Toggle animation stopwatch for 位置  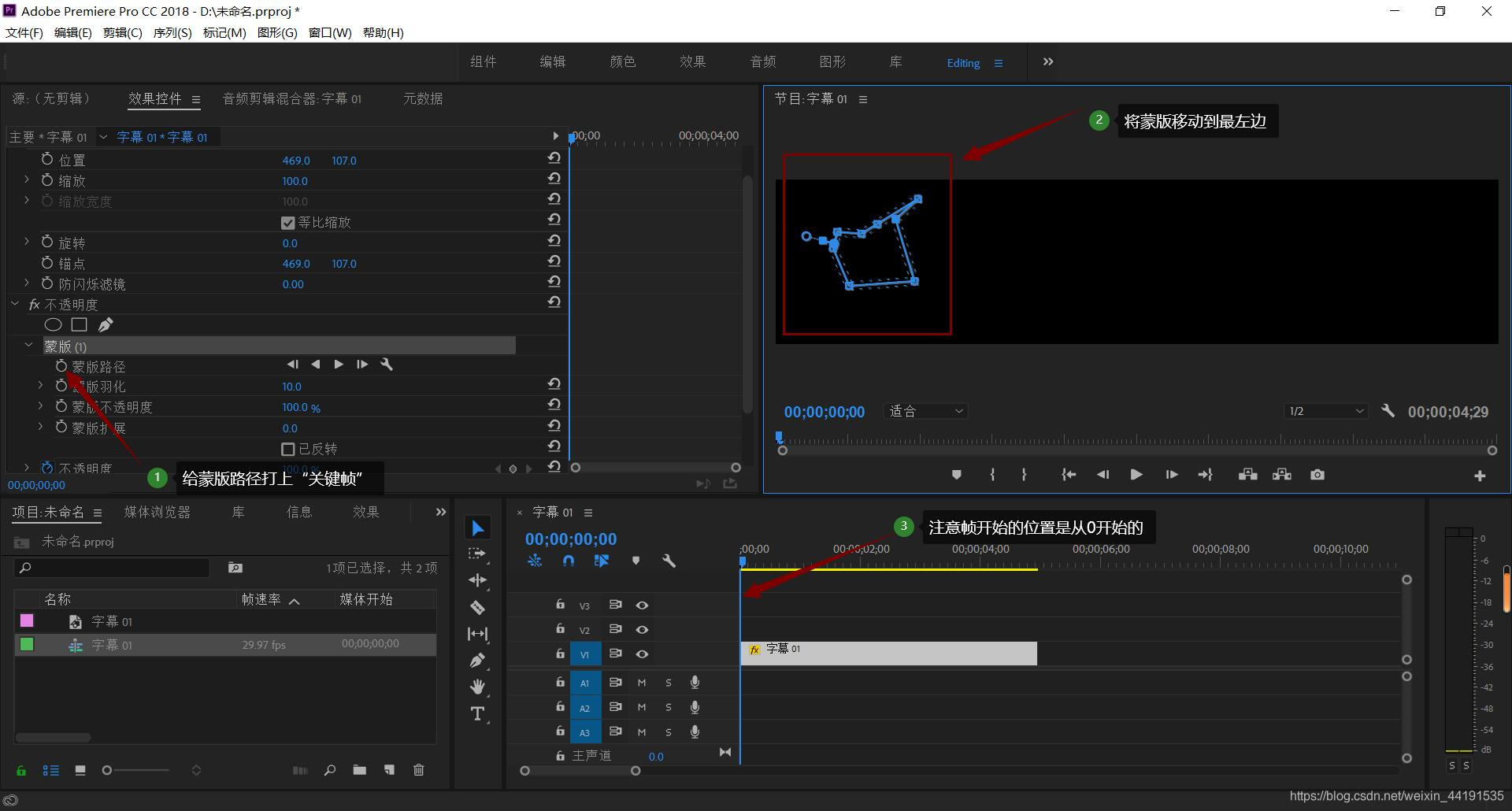(x=47, y=160)
